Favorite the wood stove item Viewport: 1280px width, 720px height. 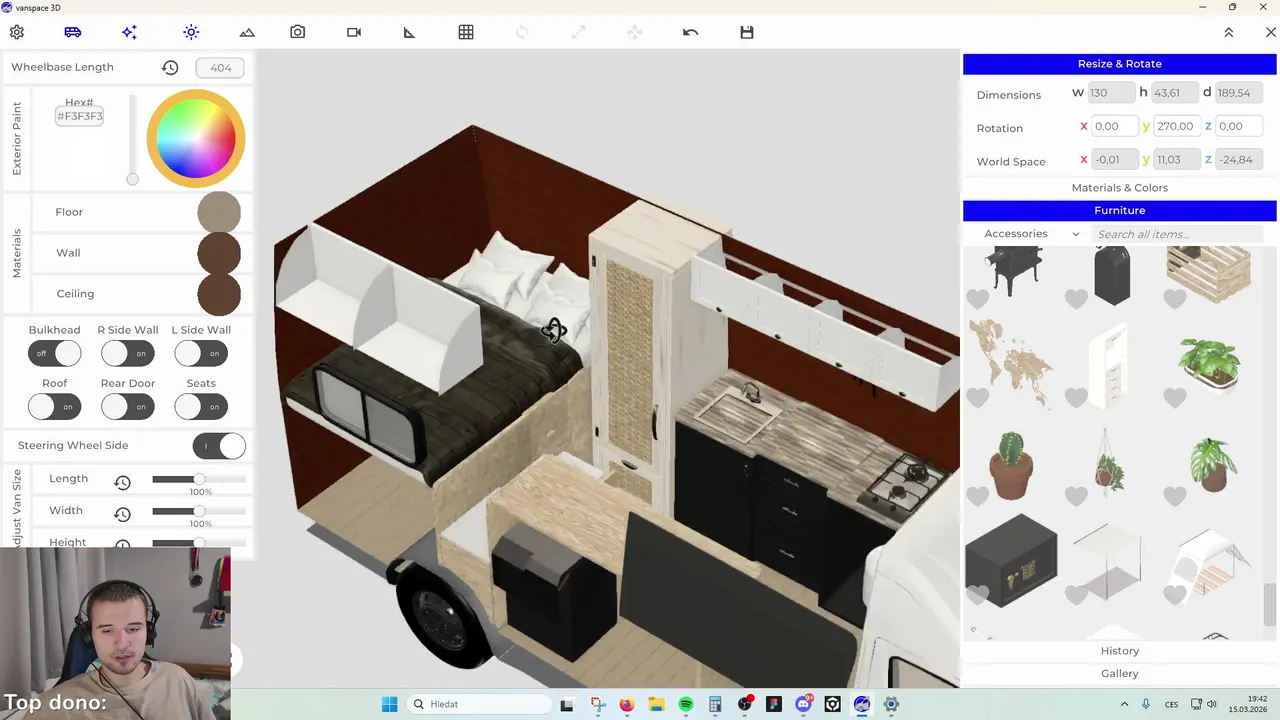pyautogui.click(x=977, y=299)
